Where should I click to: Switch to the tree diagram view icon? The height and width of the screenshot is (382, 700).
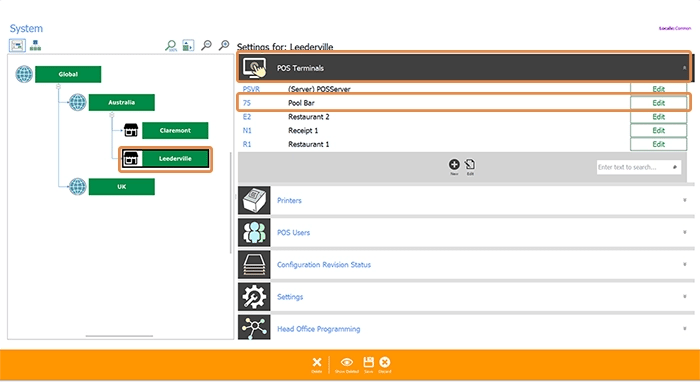17,46
